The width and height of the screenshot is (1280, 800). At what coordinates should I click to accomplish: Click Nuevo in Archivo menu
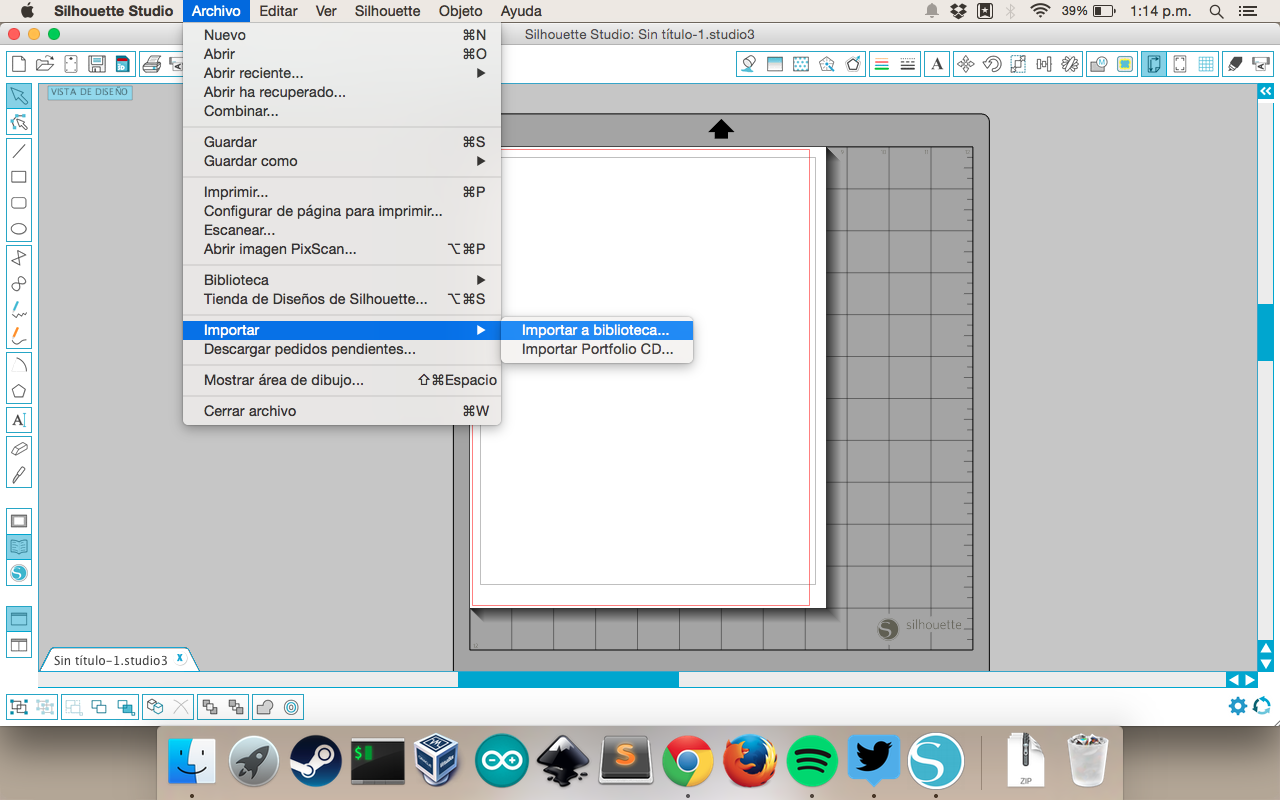(342, 35)
